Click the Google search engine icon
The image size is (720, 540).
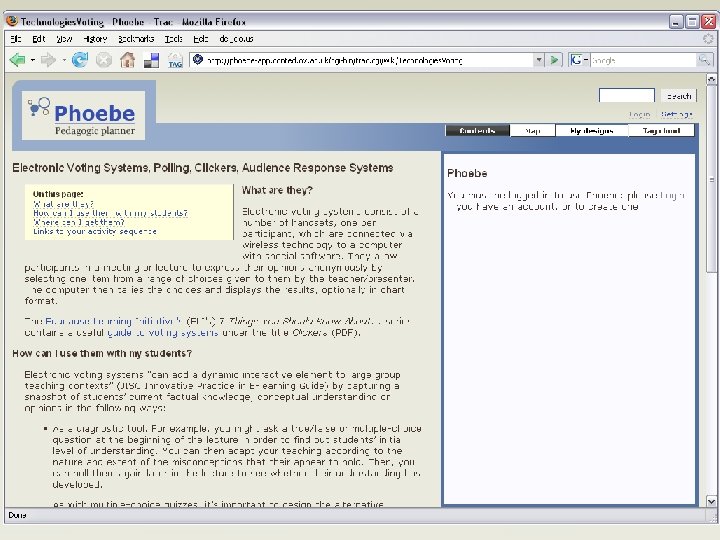pos(576,60)
